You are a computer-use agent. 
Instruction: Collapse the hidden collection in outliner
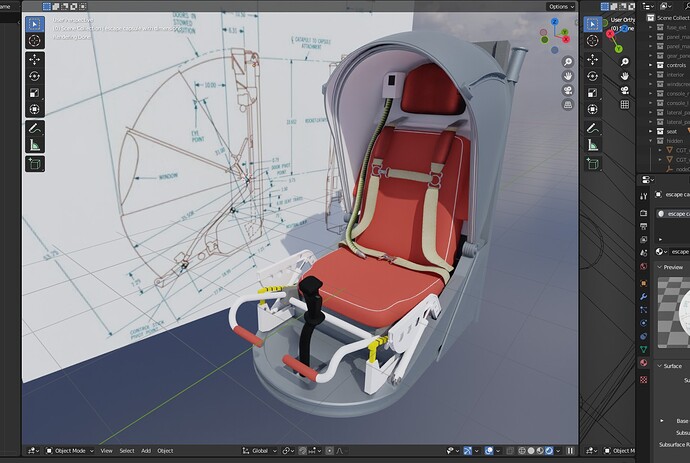pos(651,141)
